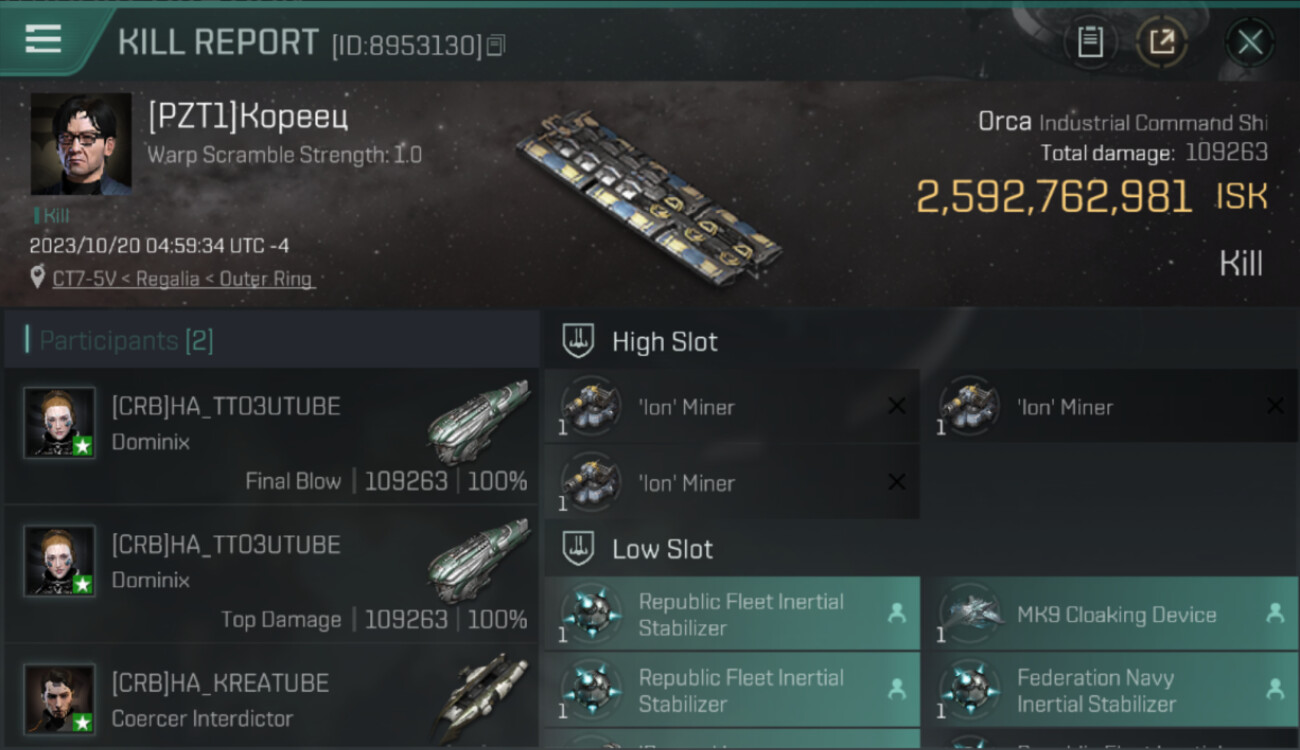Open the hamburger menu
Image resolution: width=1300 pixels, height=750 pixels.
[x=43, y=39]
